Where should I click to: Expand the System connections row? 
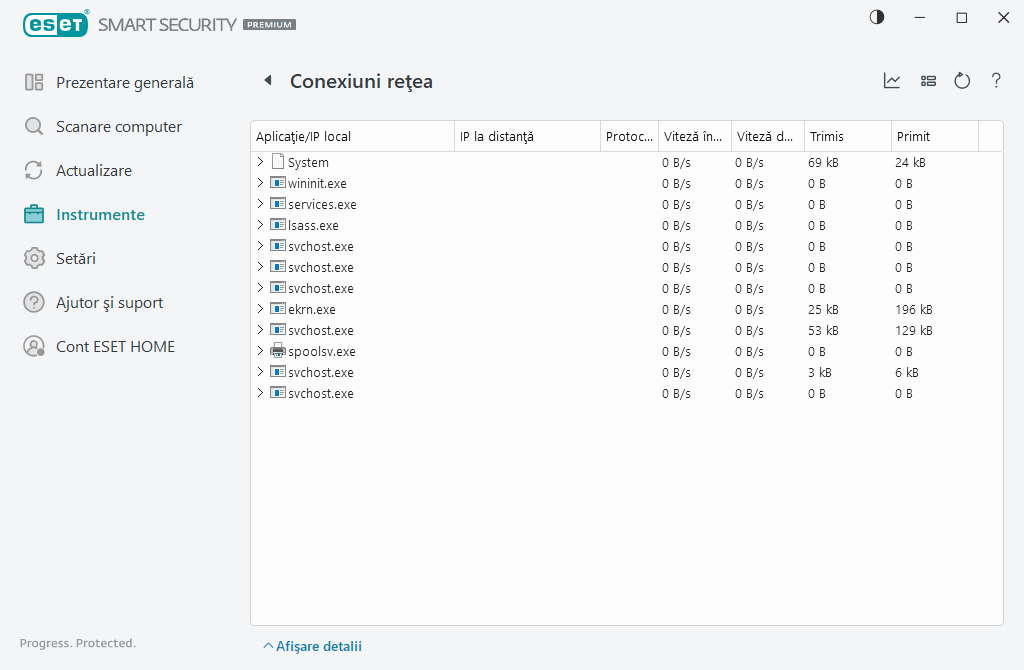(260, 162)
